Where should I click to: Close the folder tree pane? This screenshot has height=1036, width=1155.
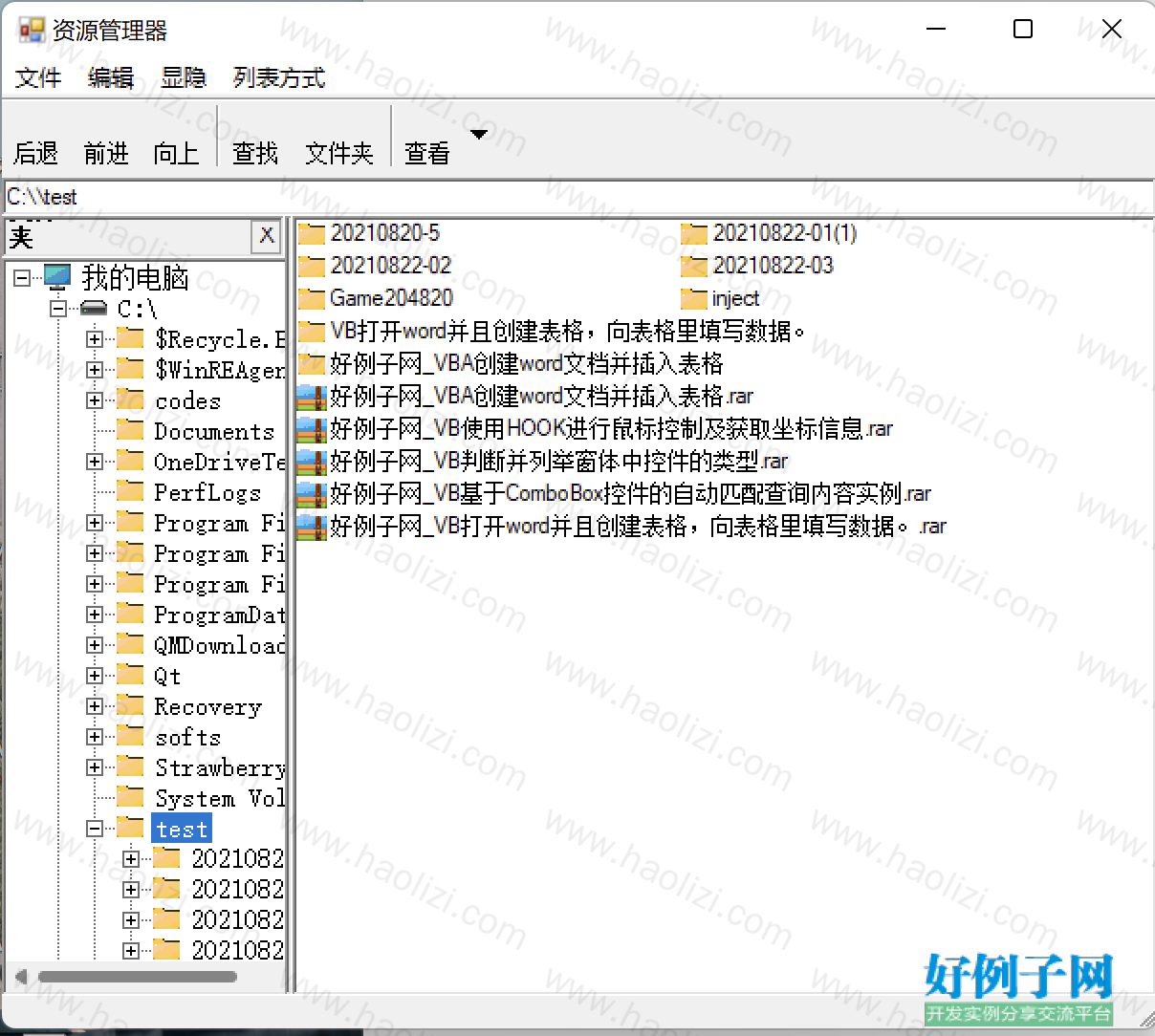pos(267,235)
